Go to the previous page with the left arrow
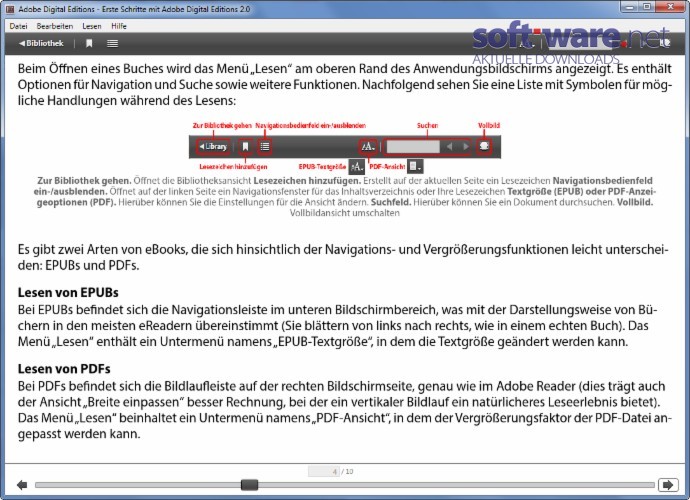The width and height of the screenshot is (690, 500). (x=22, y=485)
